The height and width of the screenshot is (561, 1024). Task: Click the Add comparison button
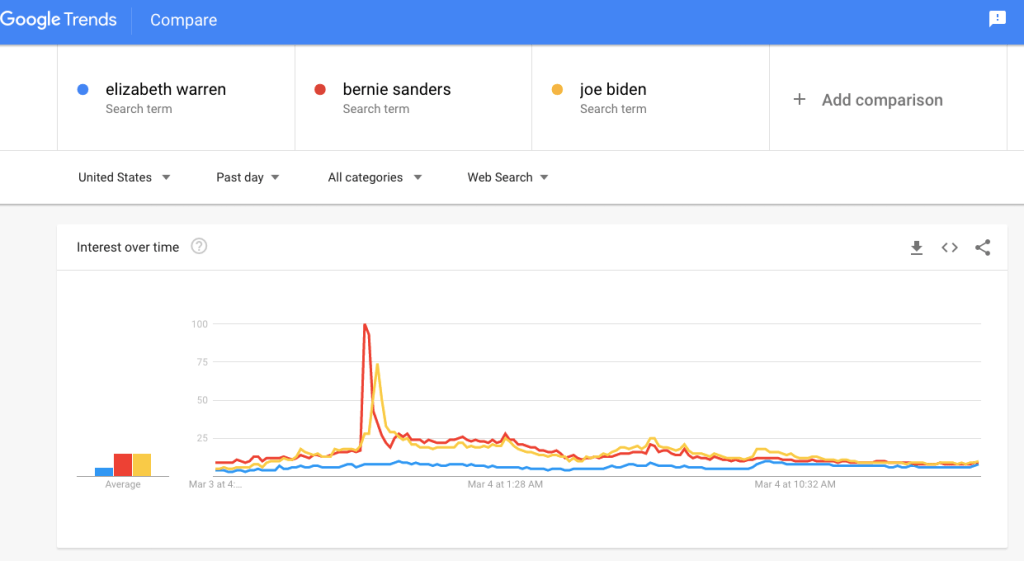point(881,100)
